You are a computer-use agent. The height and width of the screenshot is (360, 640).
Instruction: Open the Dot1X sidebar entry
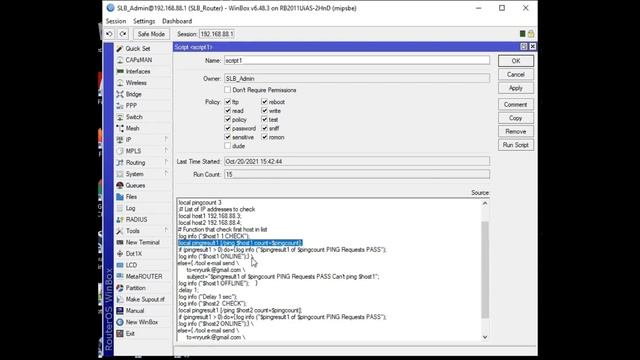tap(133, 254)
